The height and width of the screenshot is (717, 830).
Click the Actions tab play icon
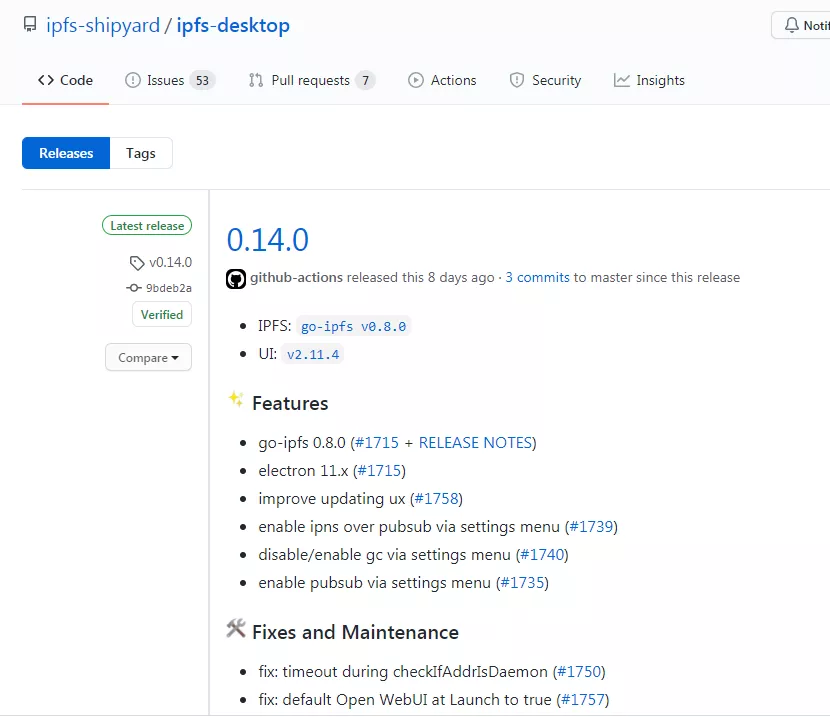416,80
